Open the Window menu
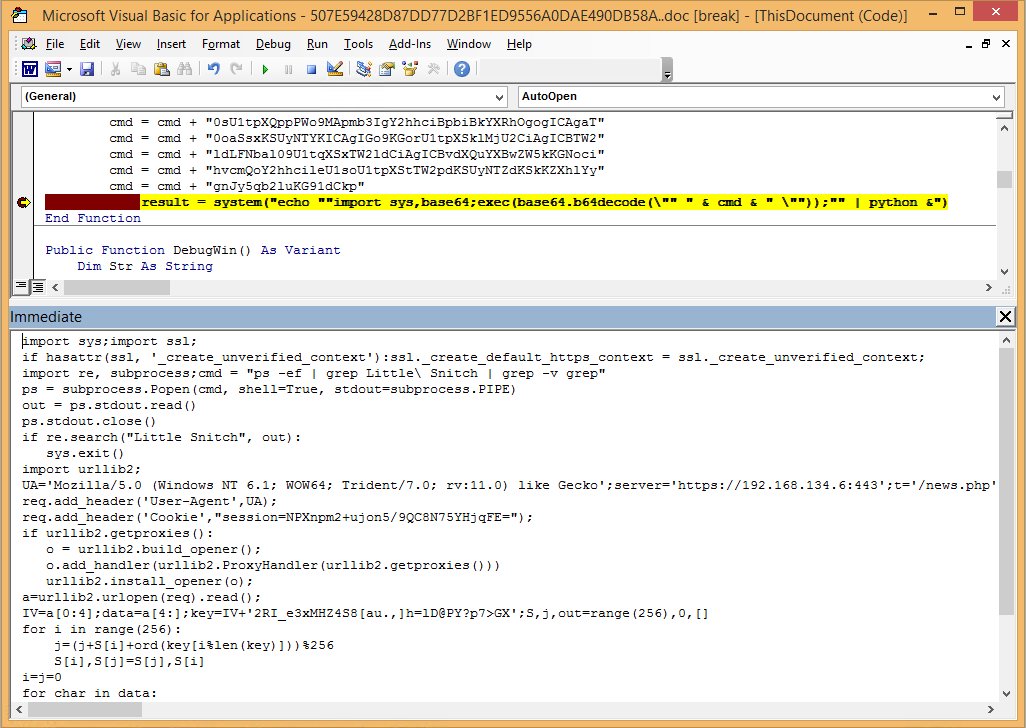 (x=469, y=44)
